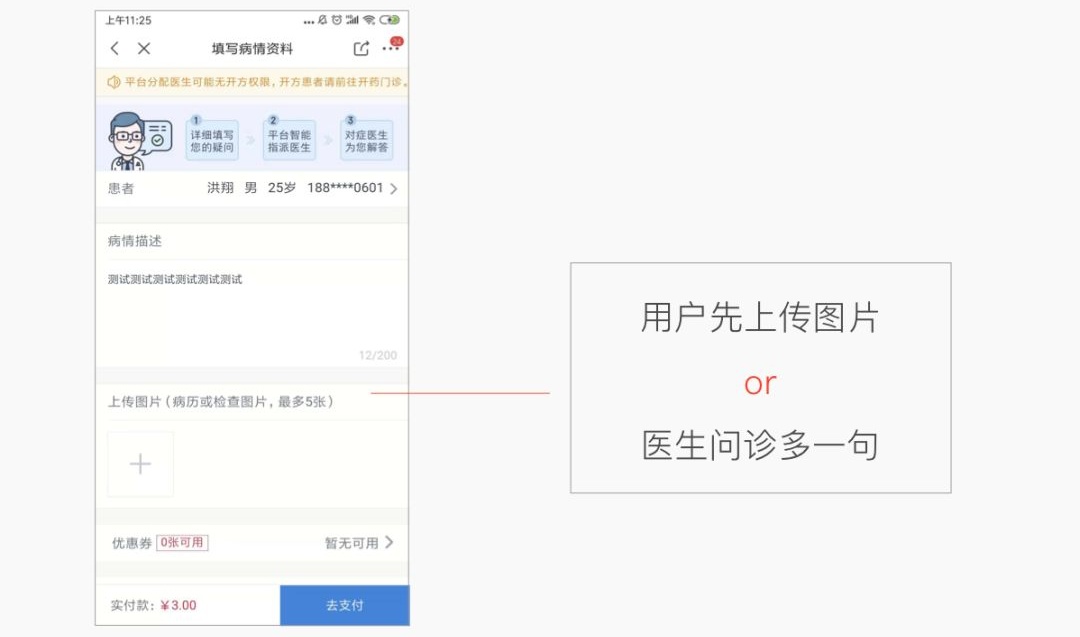Select step 3 对症医生为您解答
The image size is (1080, 637).
(366, 140)
